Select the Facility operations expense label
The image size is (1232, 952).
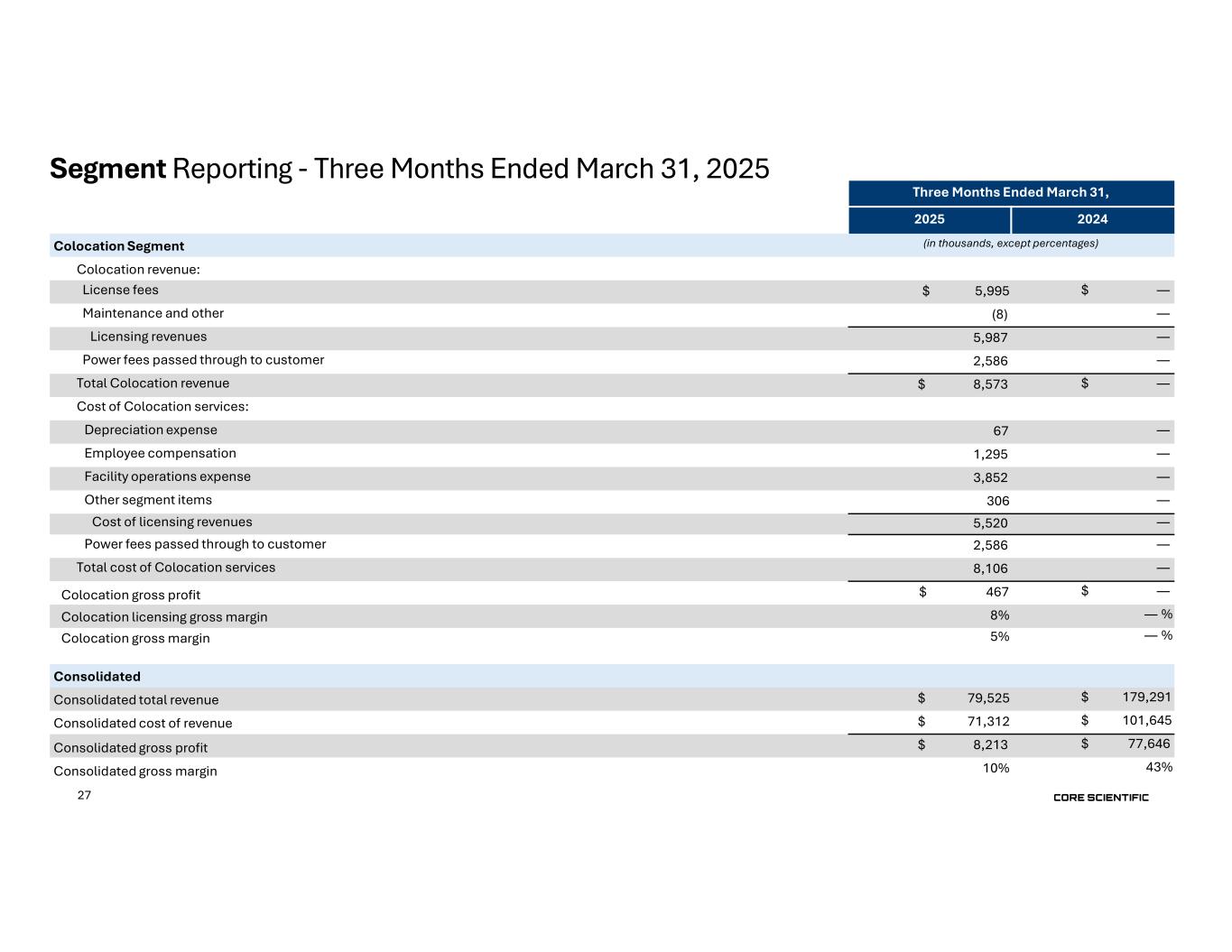[167, 476]
